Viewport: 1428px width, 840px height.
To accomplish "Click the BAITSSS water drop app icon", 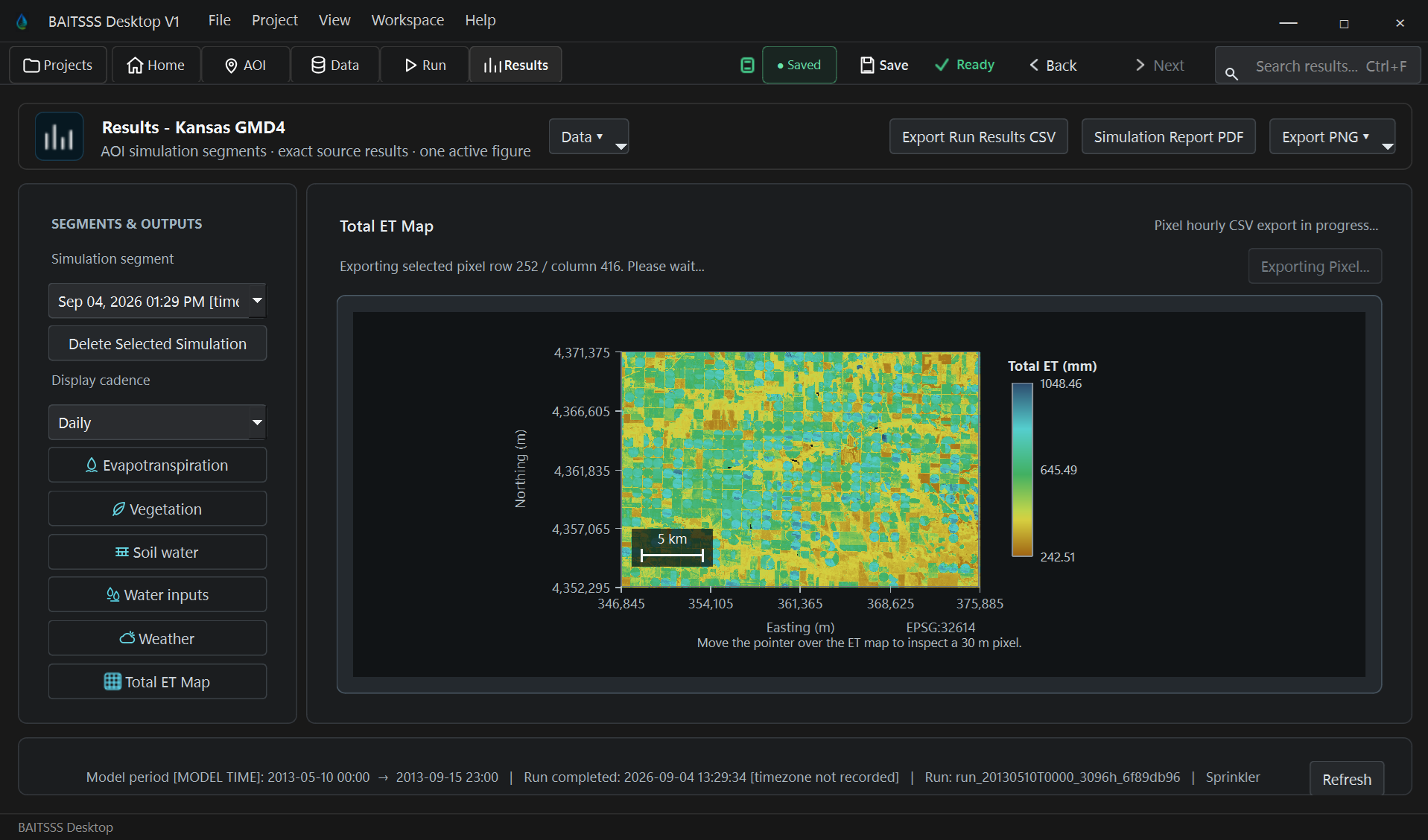I will tap(22, 22).
